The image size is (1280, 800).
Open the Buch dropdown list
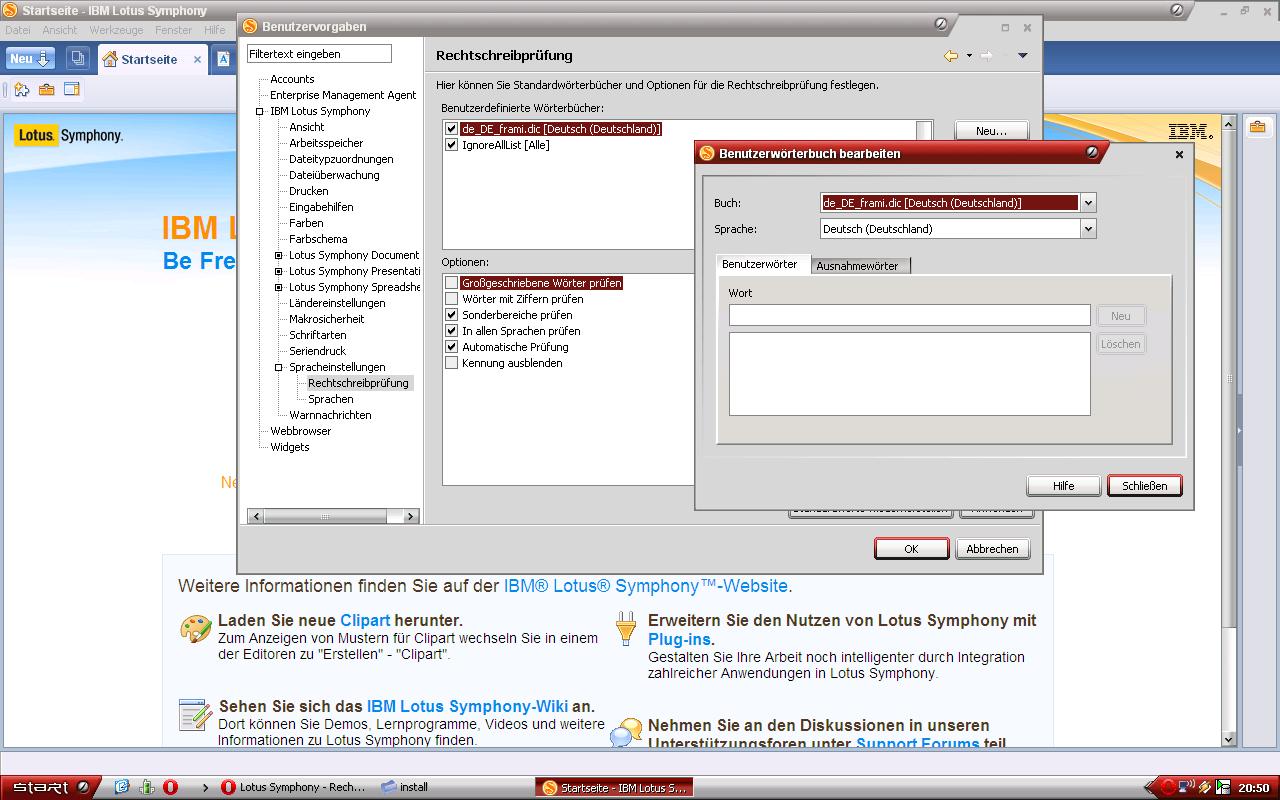click(1088, 203)
